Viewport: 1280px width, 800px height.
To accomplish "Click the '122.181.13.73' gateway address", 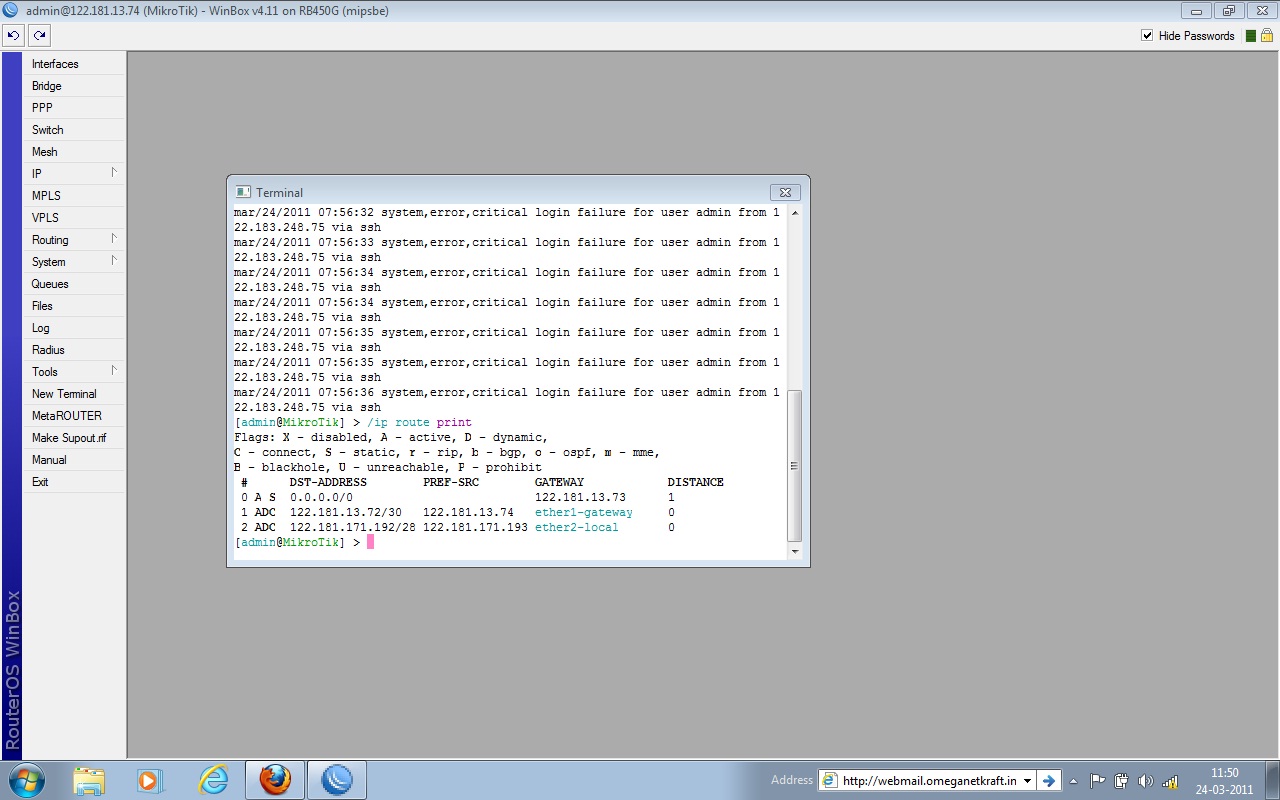I will click(x=580, y=497).
